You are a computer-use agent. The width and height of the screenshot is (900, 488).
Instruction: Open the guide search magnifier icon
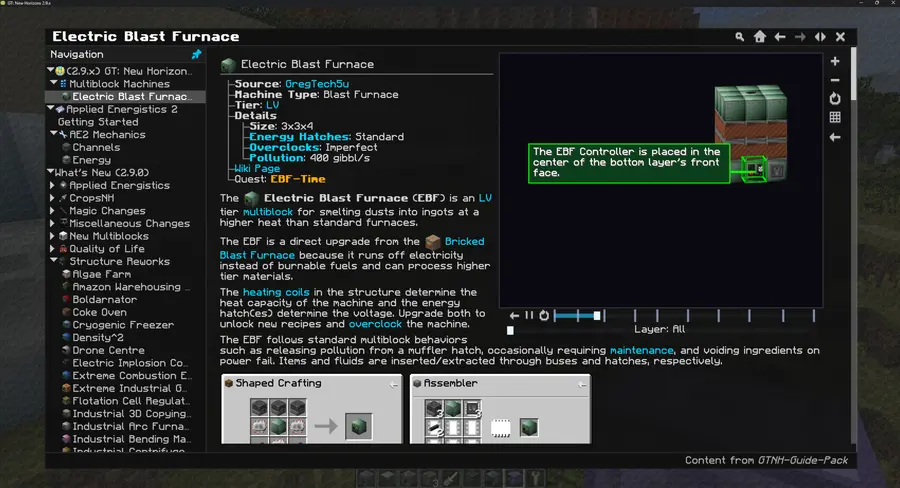tap(739, 37)
